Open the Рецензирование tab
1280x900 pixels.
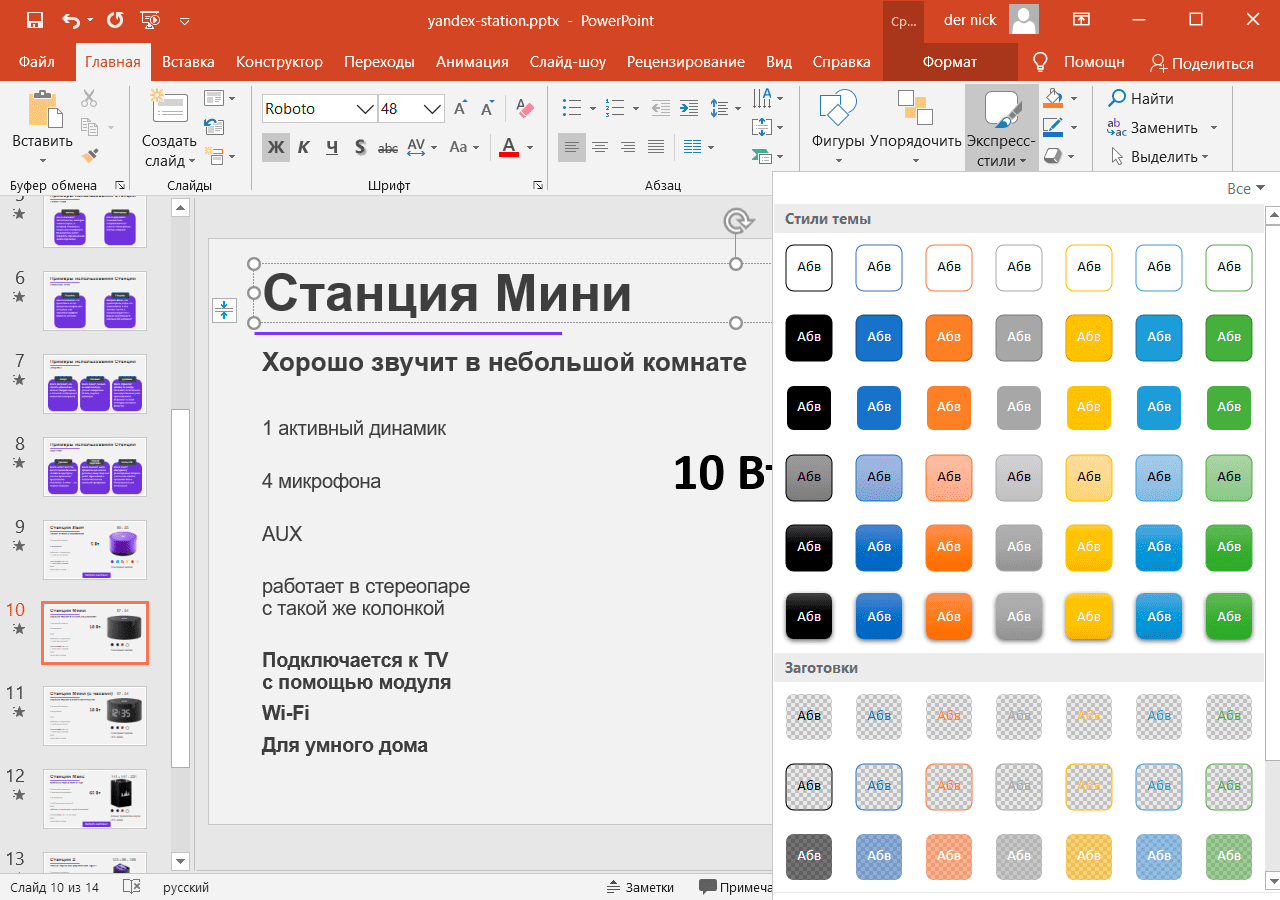686,62
